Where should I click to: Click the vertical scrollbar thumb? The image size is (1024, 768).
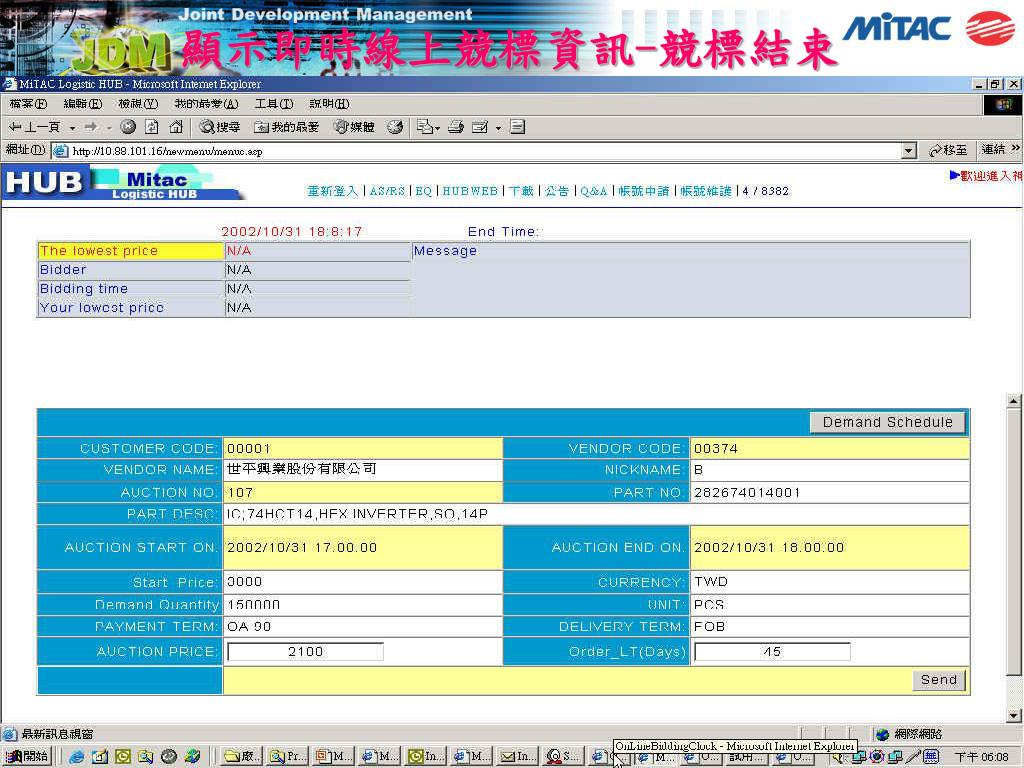tap(1014, 542)
